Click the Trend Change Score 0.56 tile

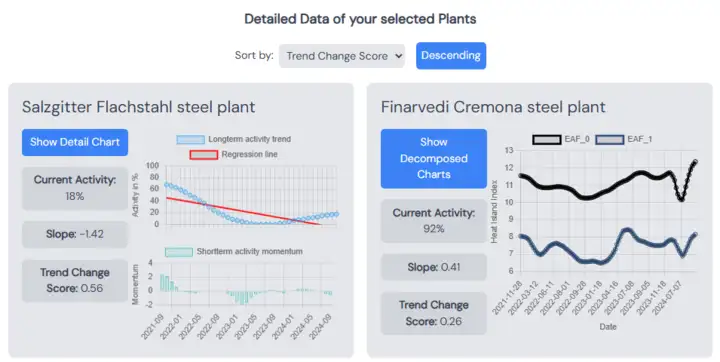pyautogui.click(x=75, y=280)
